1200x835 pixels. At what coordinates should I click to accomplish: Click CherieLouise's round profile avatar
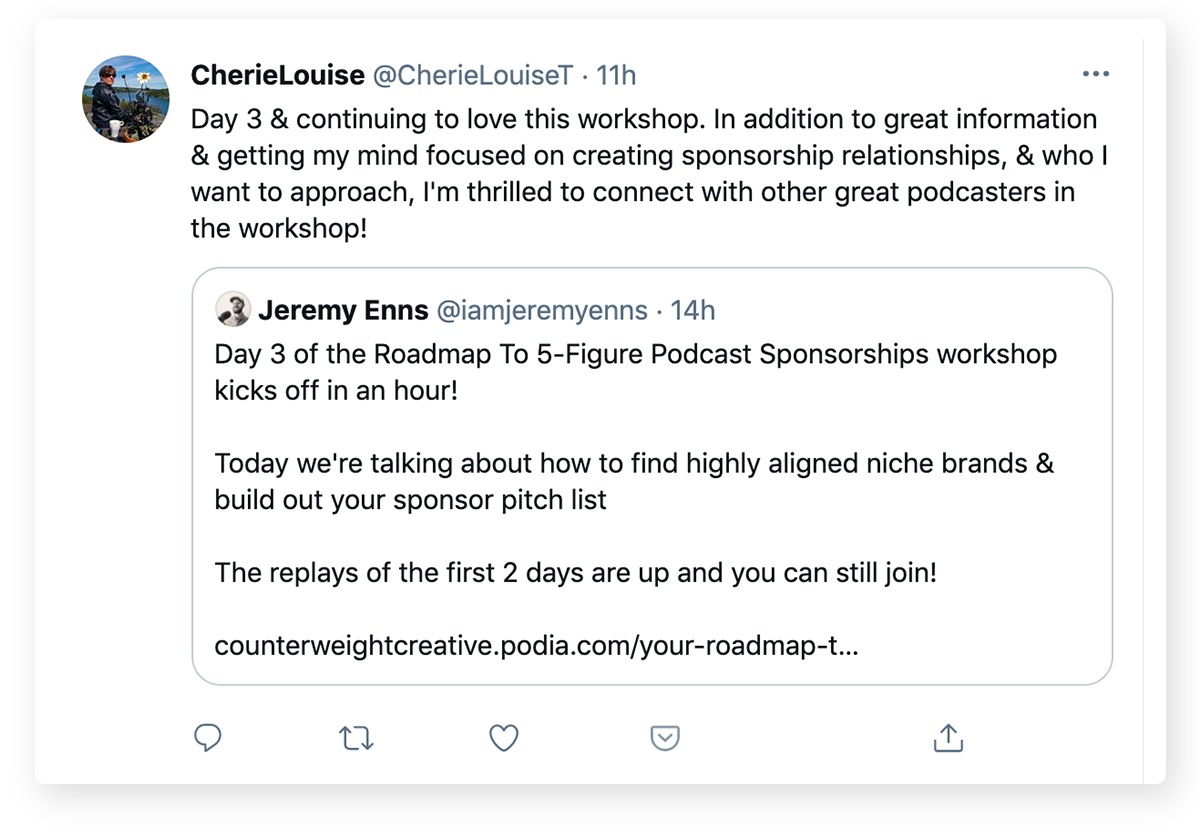point(125,99)
